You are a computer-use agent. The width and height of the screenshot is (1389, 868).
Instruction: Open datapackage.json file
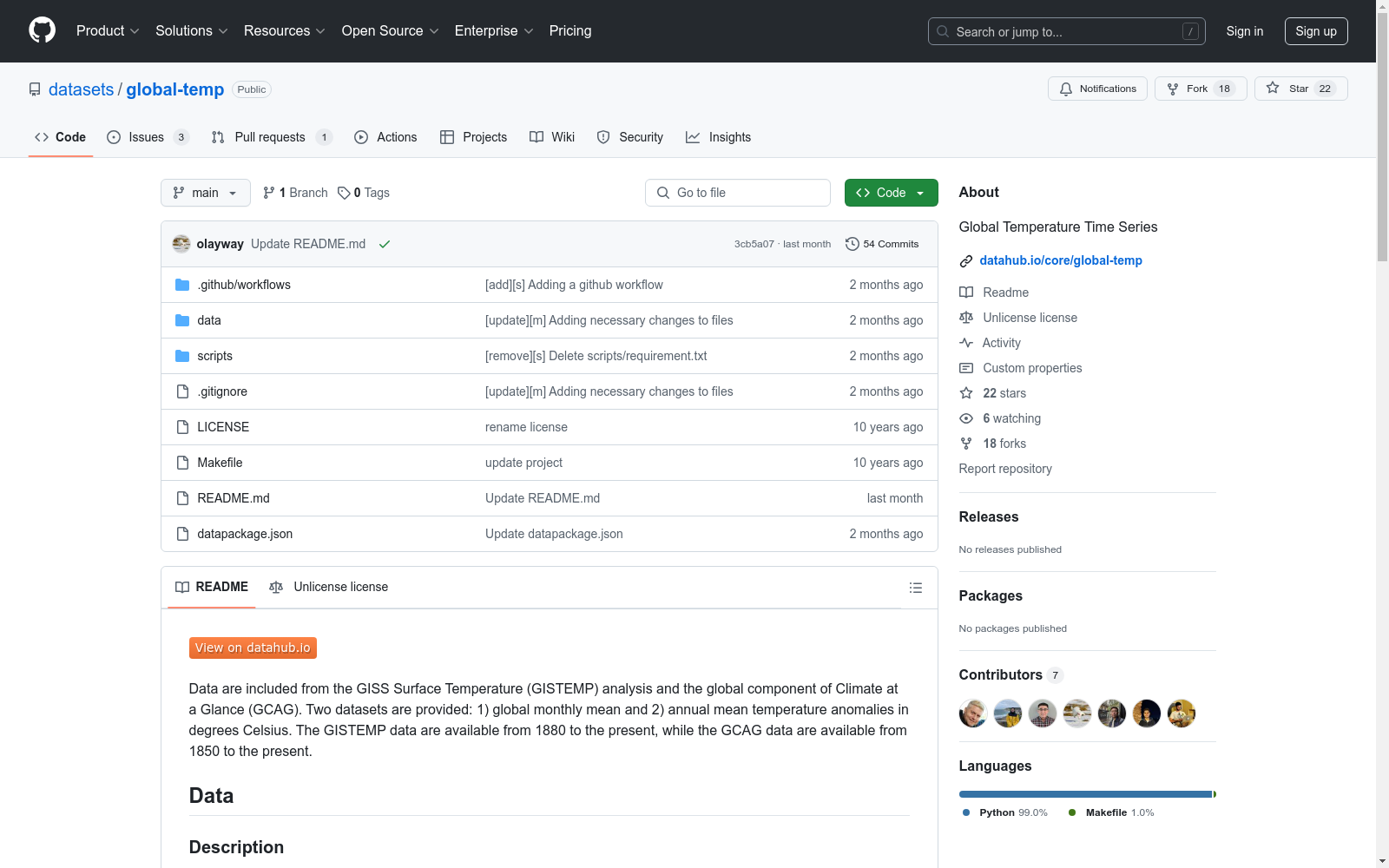(245, 534)
